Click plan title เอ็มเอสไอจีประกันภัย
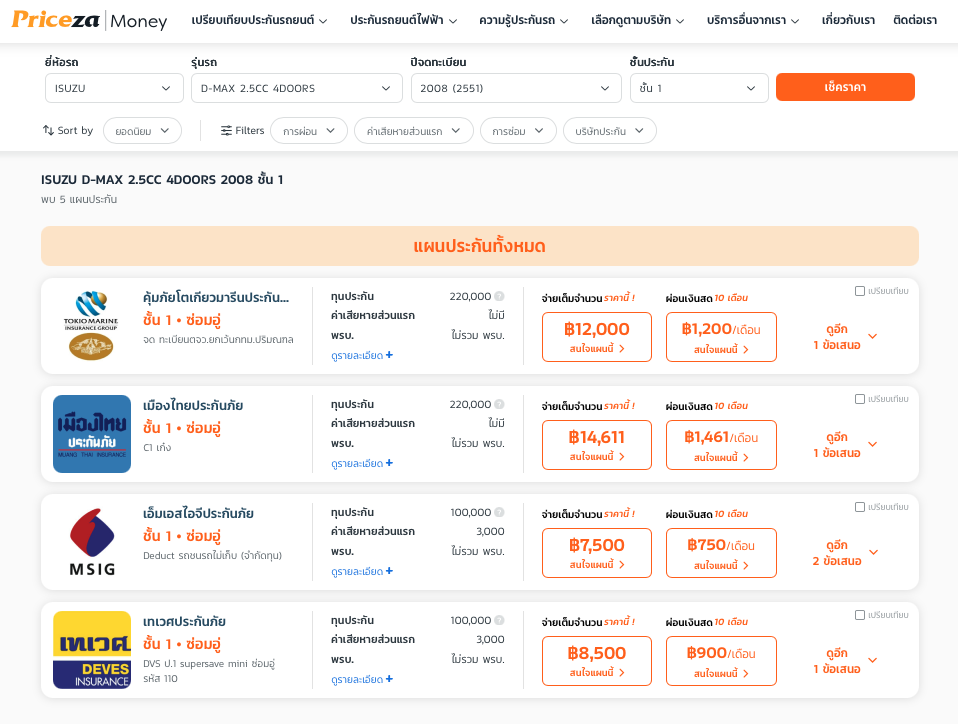958x724 pixels. coord(198,514)
